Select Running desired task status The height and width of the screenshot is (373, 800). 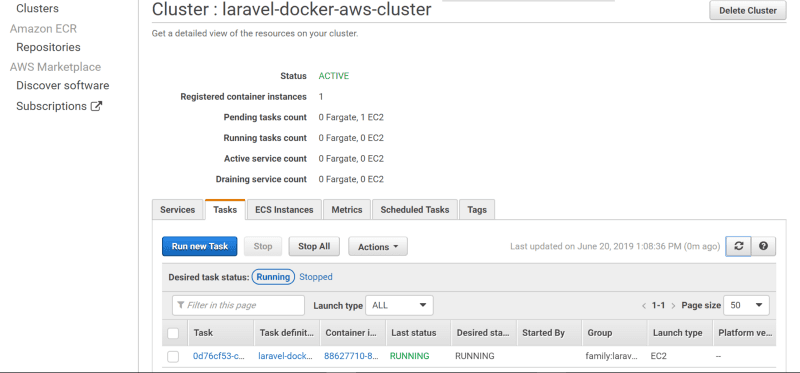(x=273, y=277)
